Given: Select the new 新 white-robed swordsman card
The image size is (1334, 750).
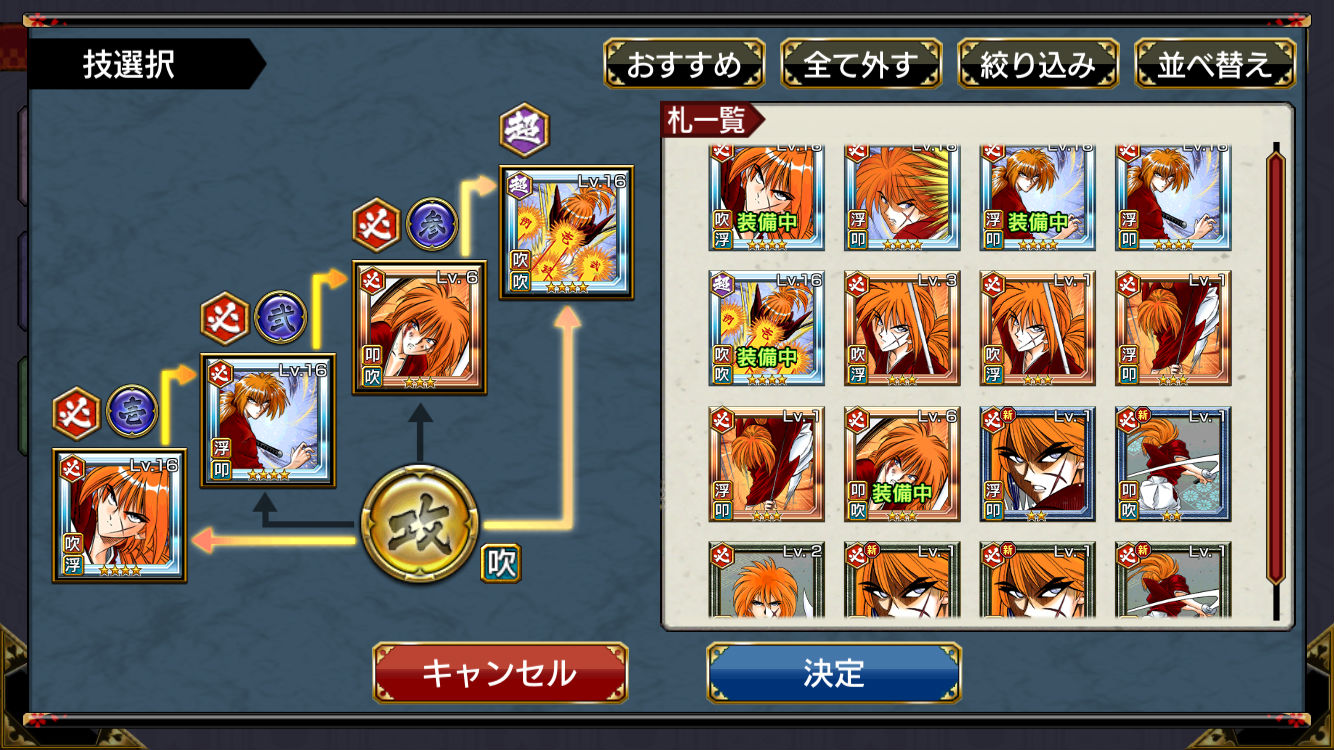Looking at the screenshot, I should coord(1173,464).
